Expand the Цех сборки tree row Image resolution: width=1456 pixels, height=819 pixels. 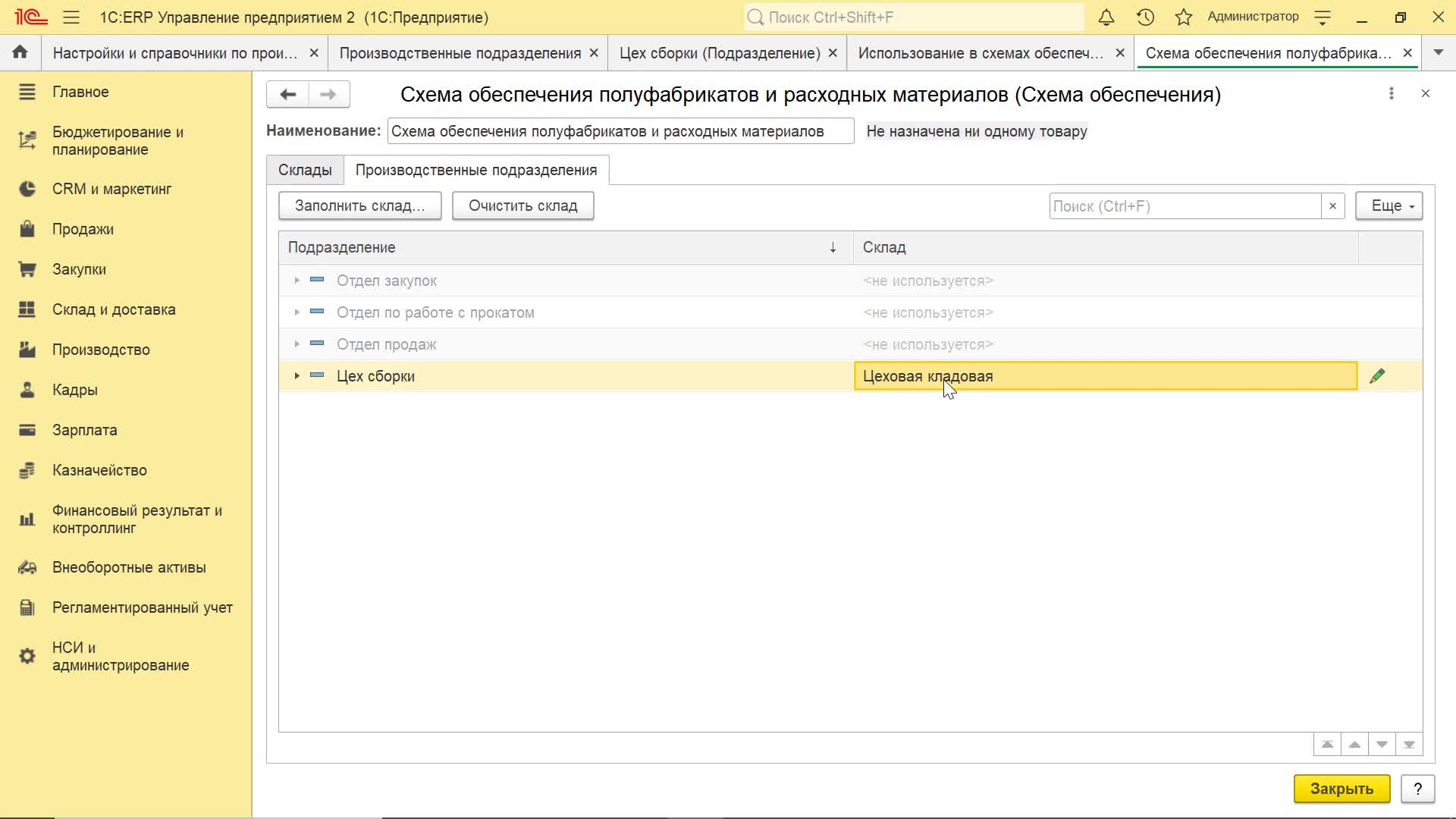click(297, 376)
